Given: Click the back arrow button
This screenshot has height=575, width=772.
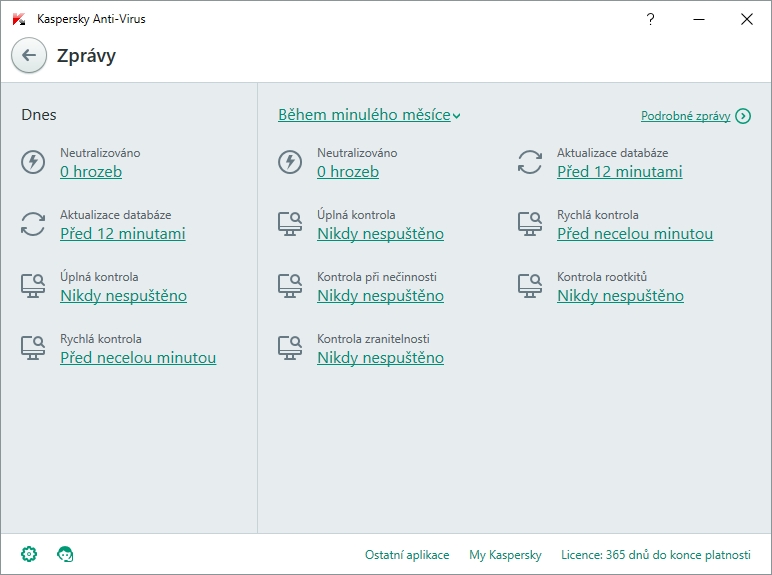Looking at the screenshot, I should click(29, 55).
